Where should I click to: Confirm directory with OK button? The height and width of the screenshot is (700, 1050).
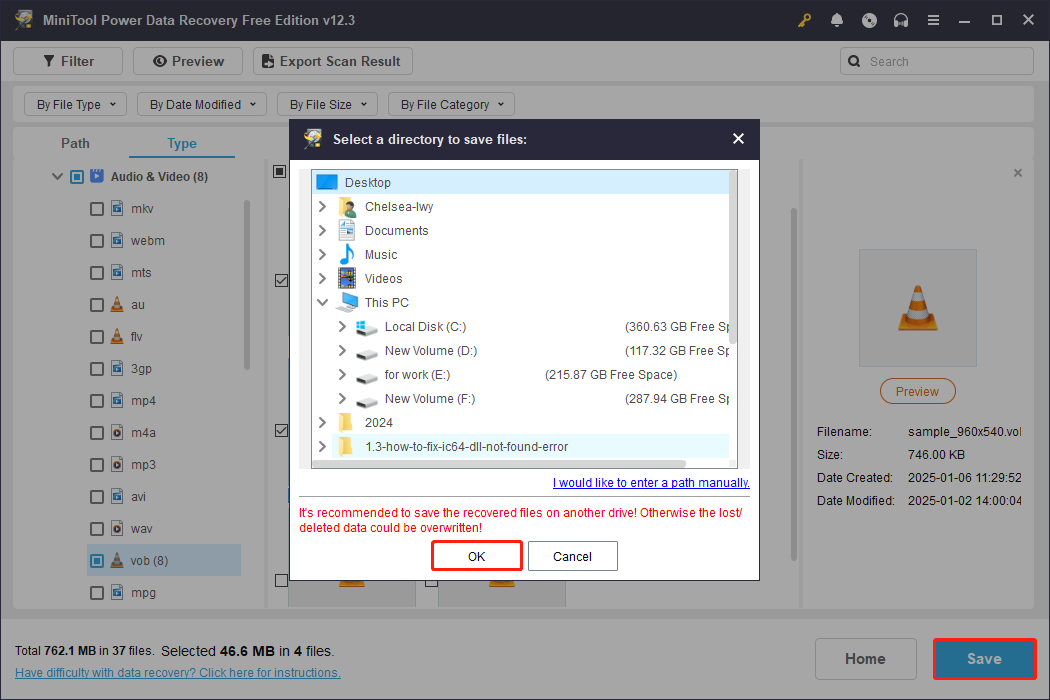pyautogui.click(x=476, y=556)
